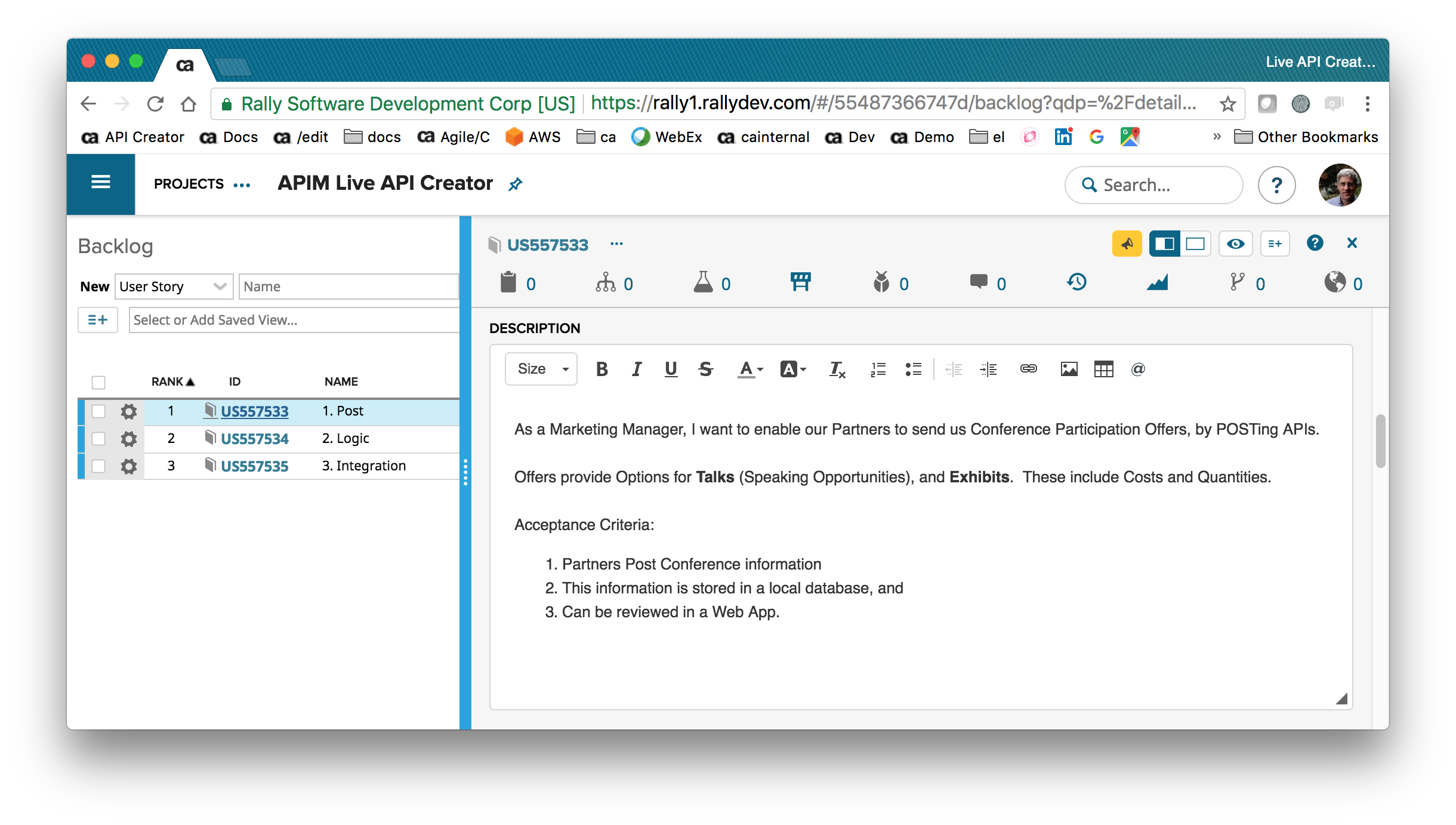Open the User Story type dropdown
Viewport: 1456px width, 825px height.
coord(173,287)
